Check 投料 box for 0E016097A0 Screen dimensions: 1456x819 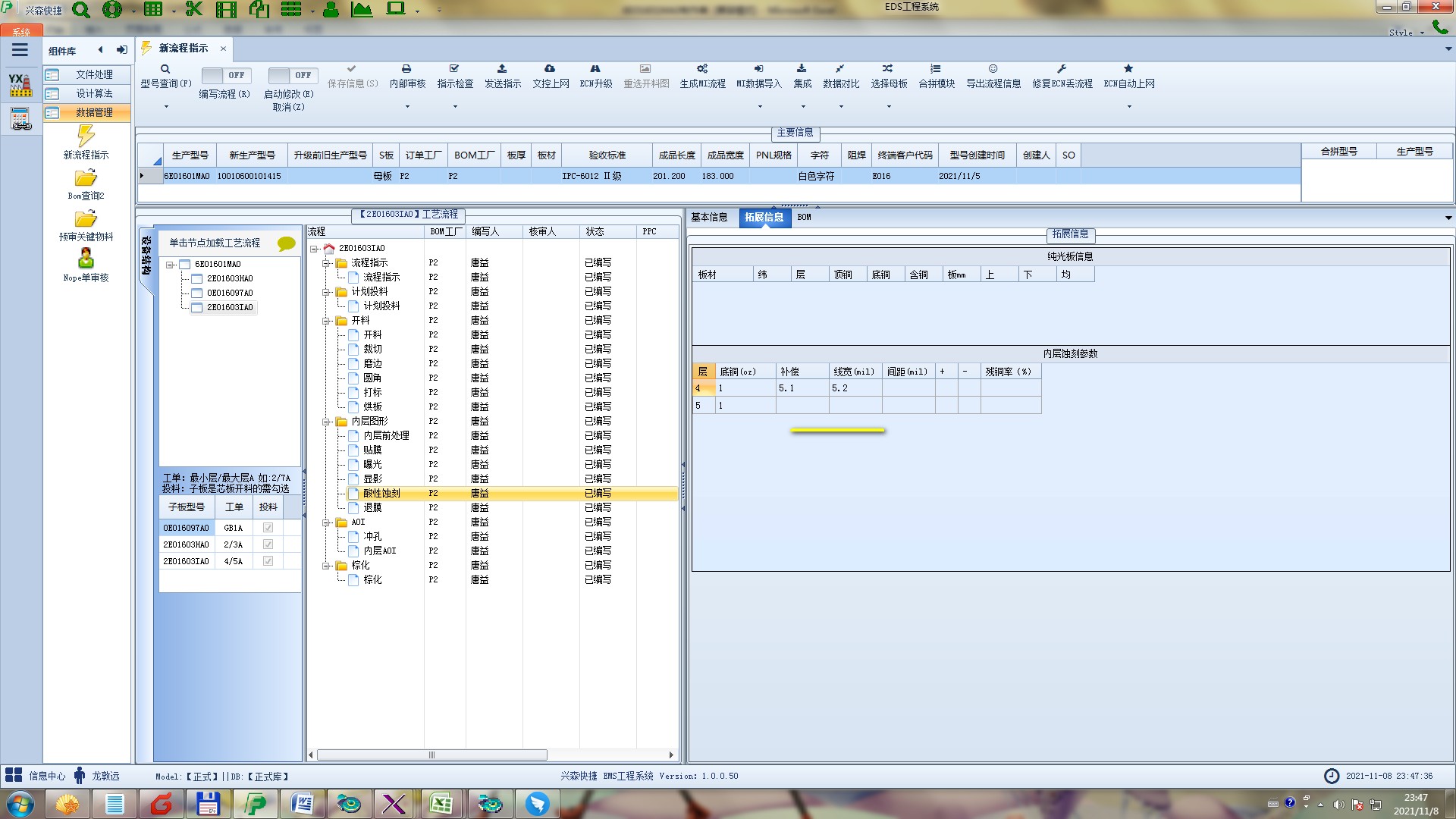[268, 528]
